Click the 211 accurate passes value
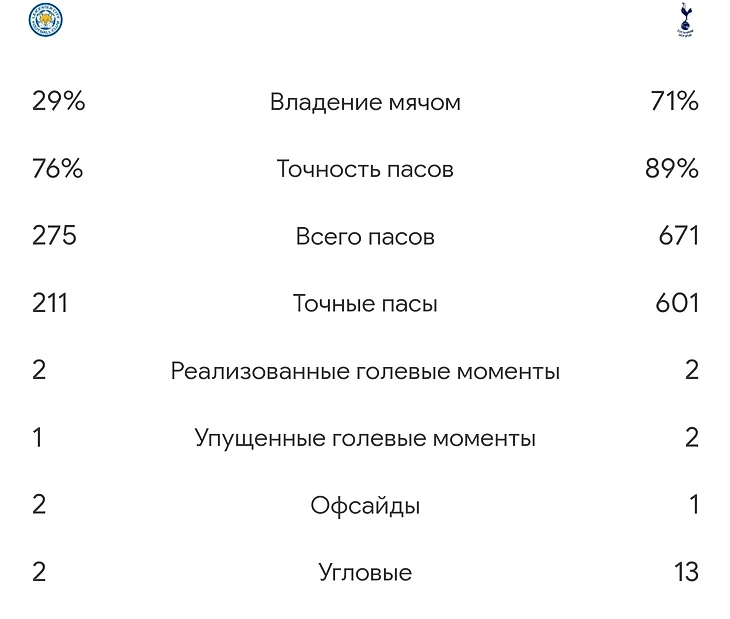Image resolution: width=730 pixels, height=619 pixels. [50, 303]
